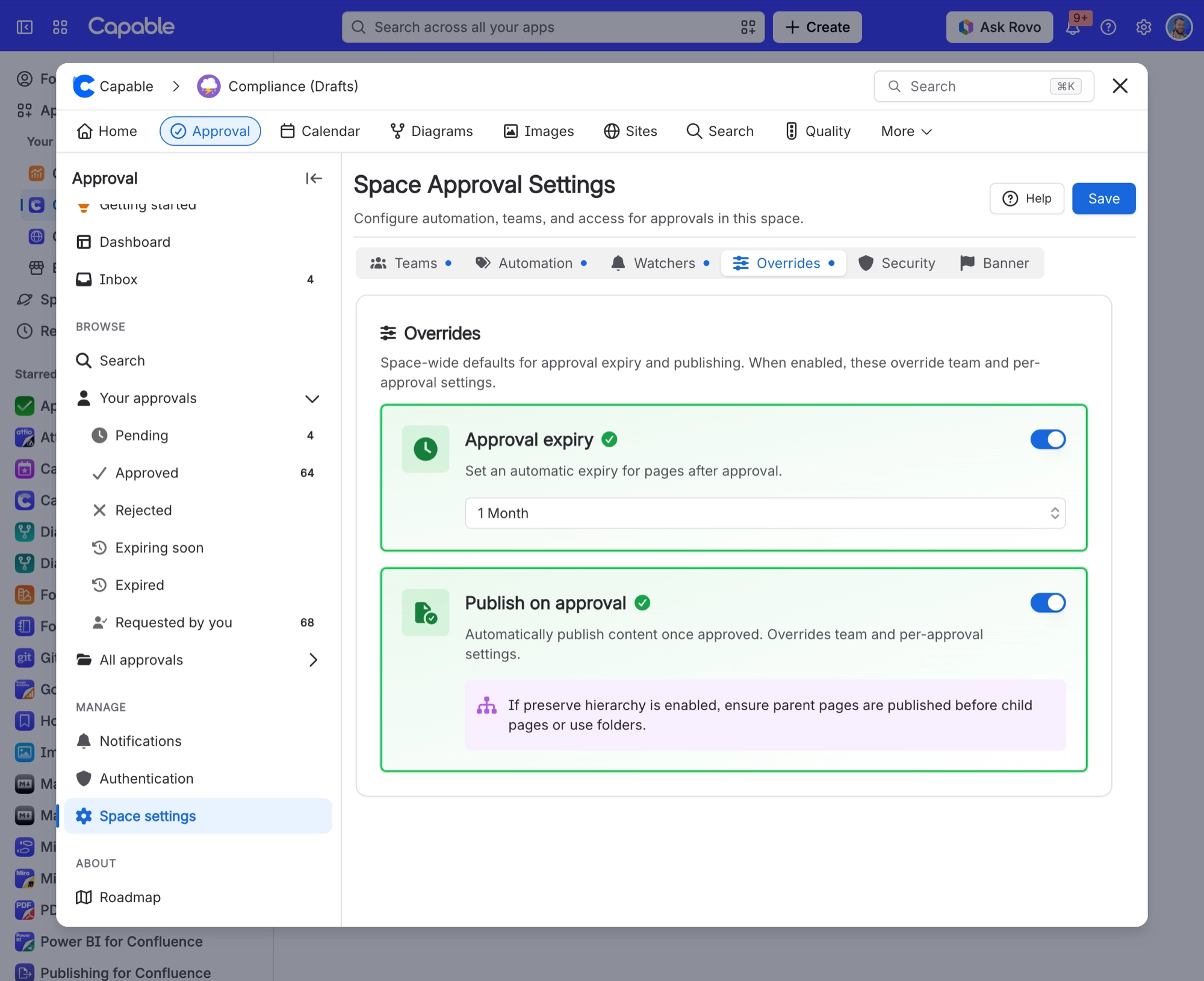Open the Search navigation item in top bar

click(720, 131)
